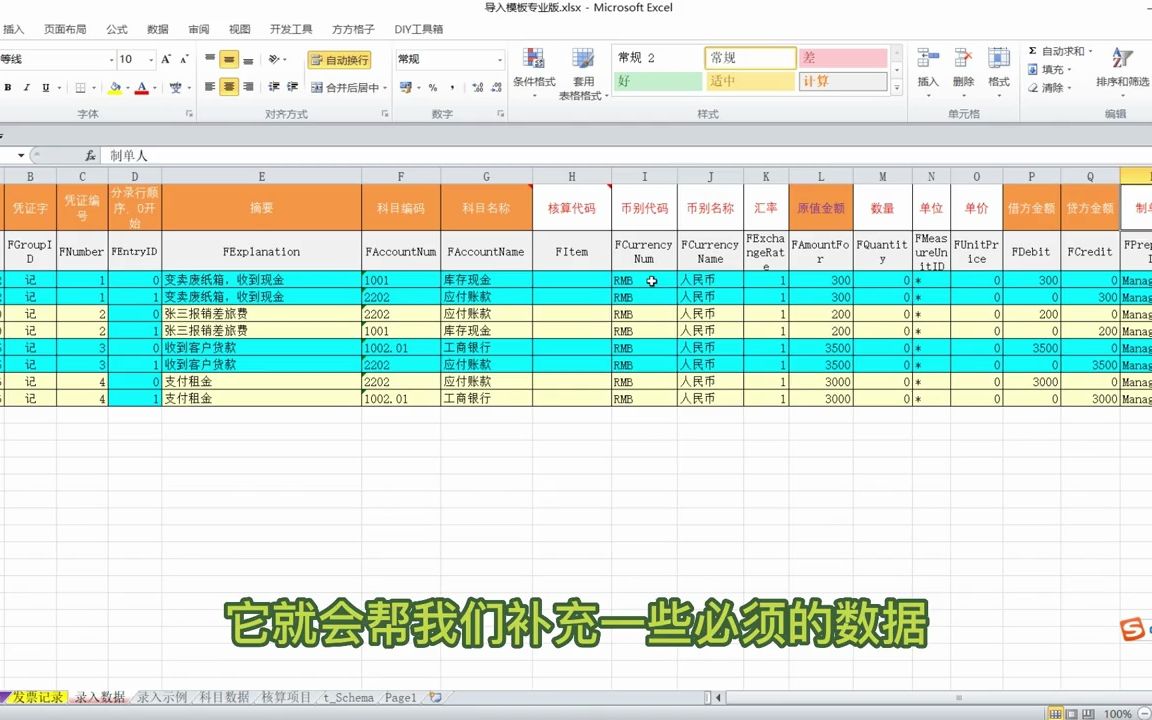Viewport: 1152px width, 720px height.
Task: Open the fill color dropdown arrow
Action: point(128,89)
